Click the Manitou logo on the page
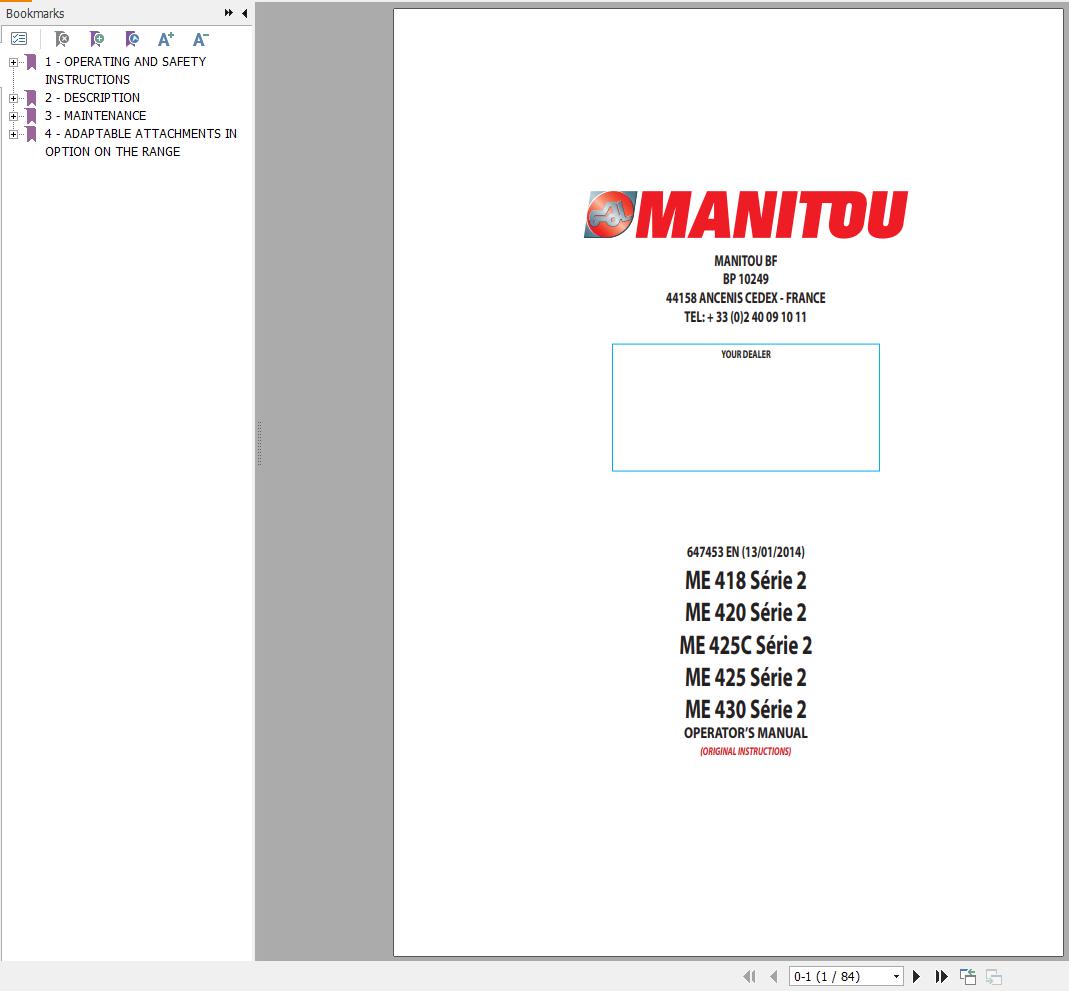 tap(746, 214)
